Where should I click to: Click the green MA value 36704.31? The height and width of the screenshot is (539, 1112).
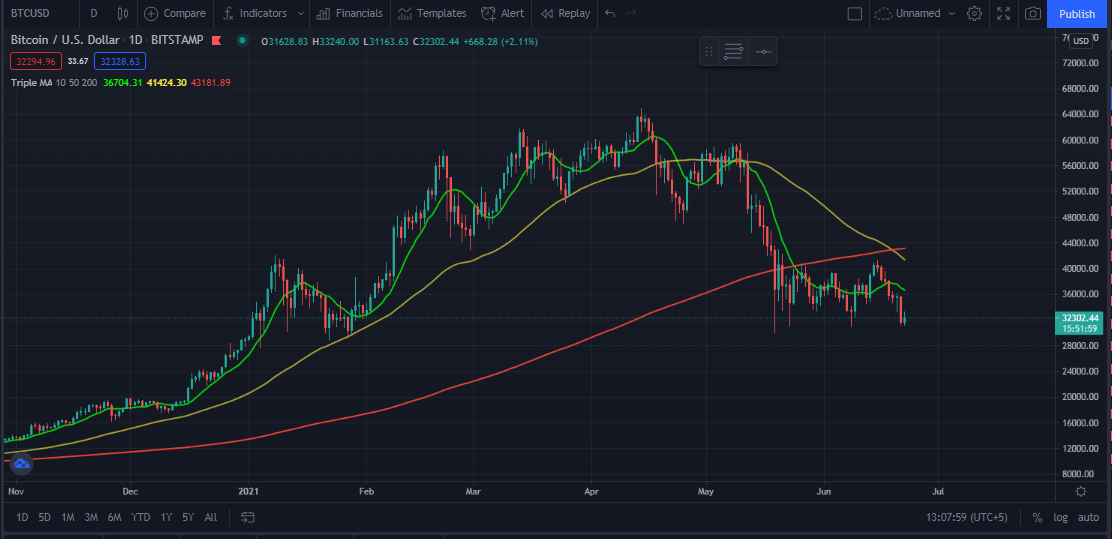click(x=123, y=82)
